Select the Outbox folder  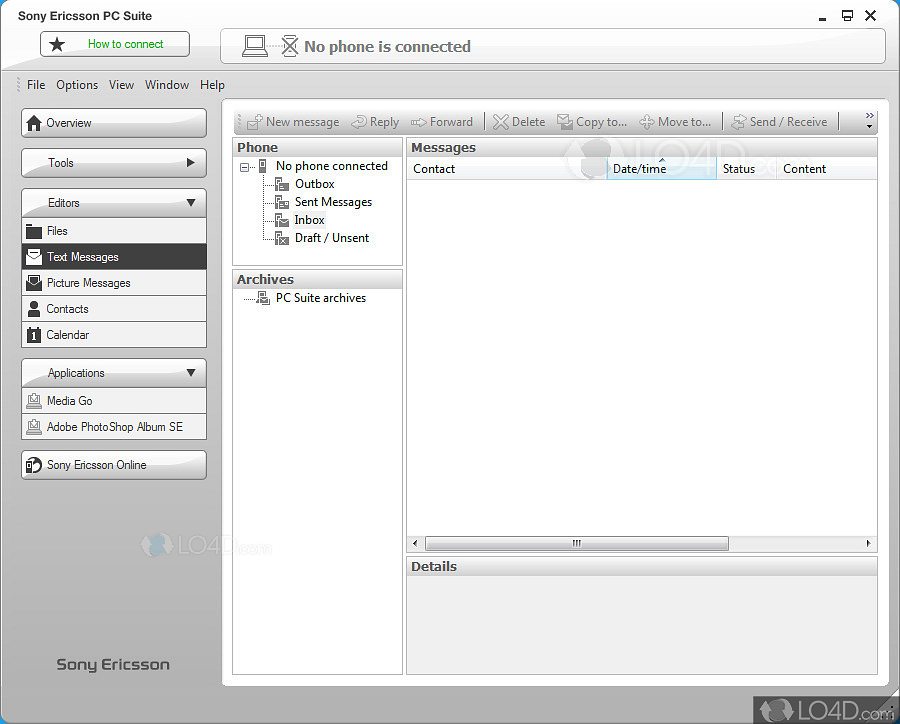click(314, 184)
